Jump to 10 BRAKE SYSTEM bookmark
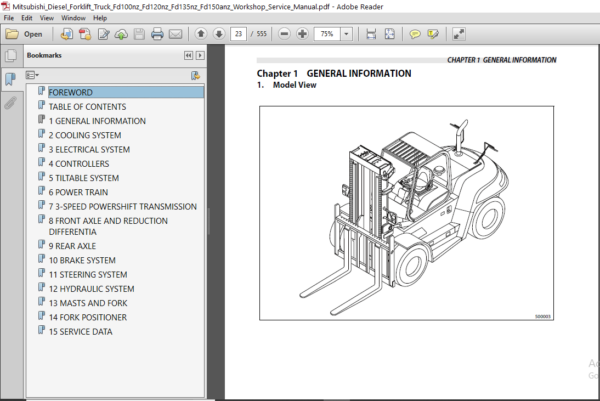 [82, 260]
